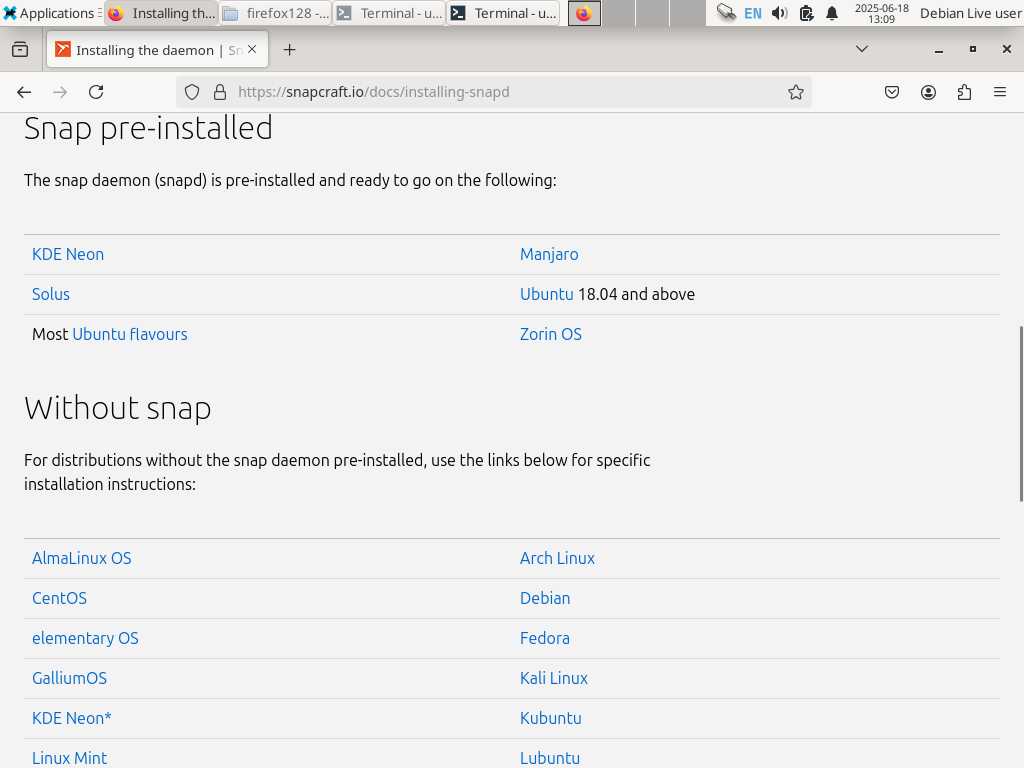
Task: Open the Applications menu in the panel
Action: tap(50, 13)
